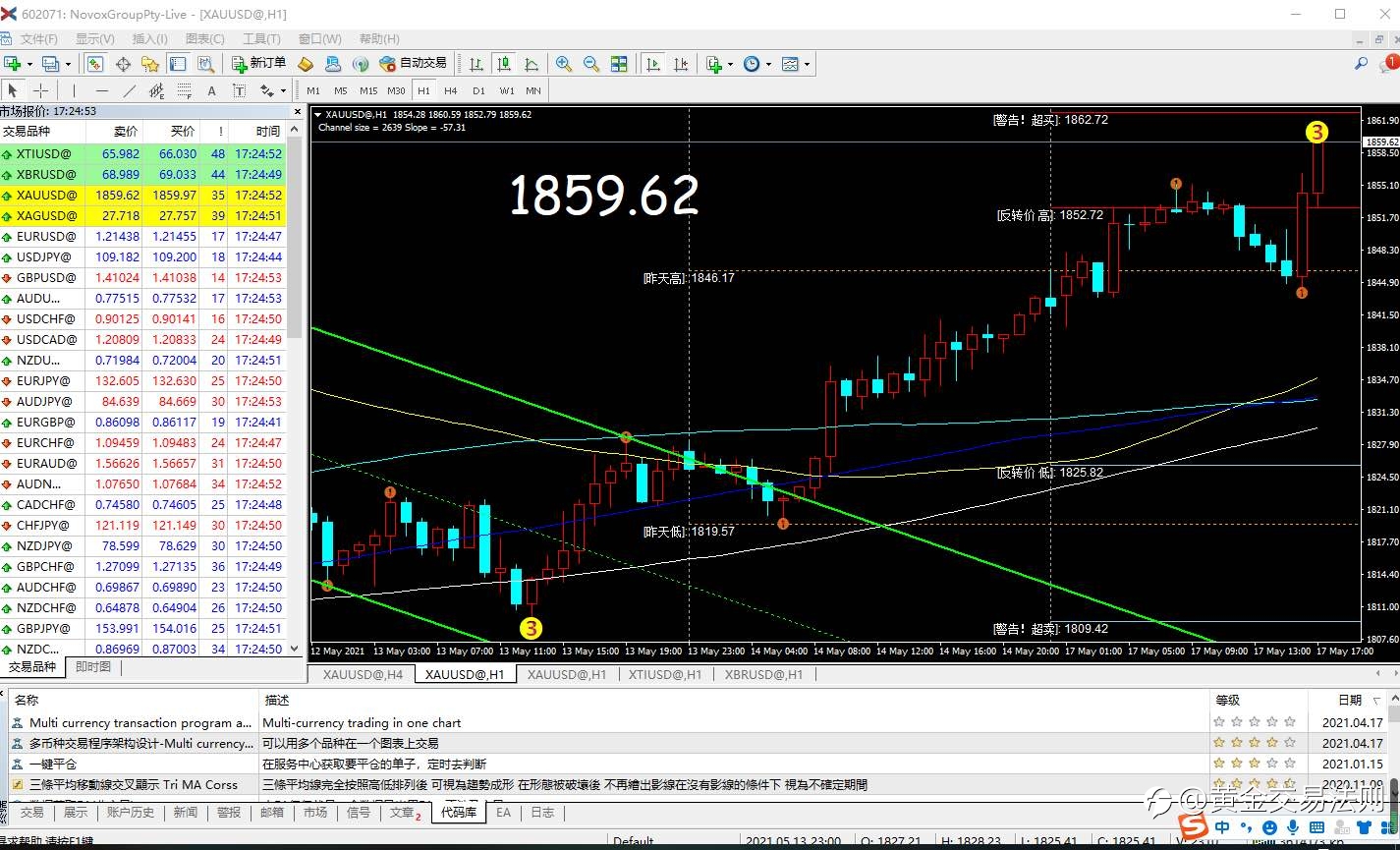Close the market watch panel
The width and height of the screenshot is (1400, 850).
(299, 111)
